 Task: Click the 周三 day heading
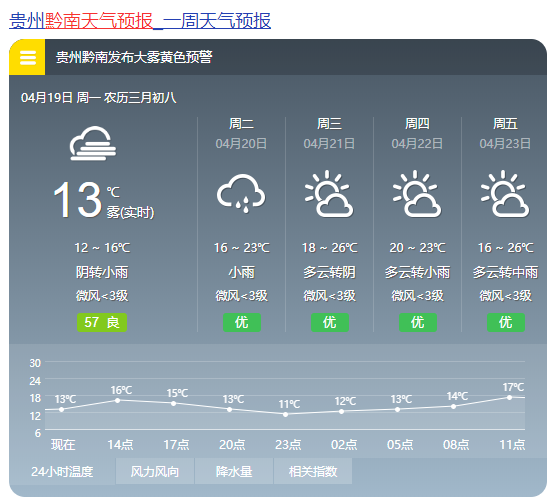coord(329,124)
